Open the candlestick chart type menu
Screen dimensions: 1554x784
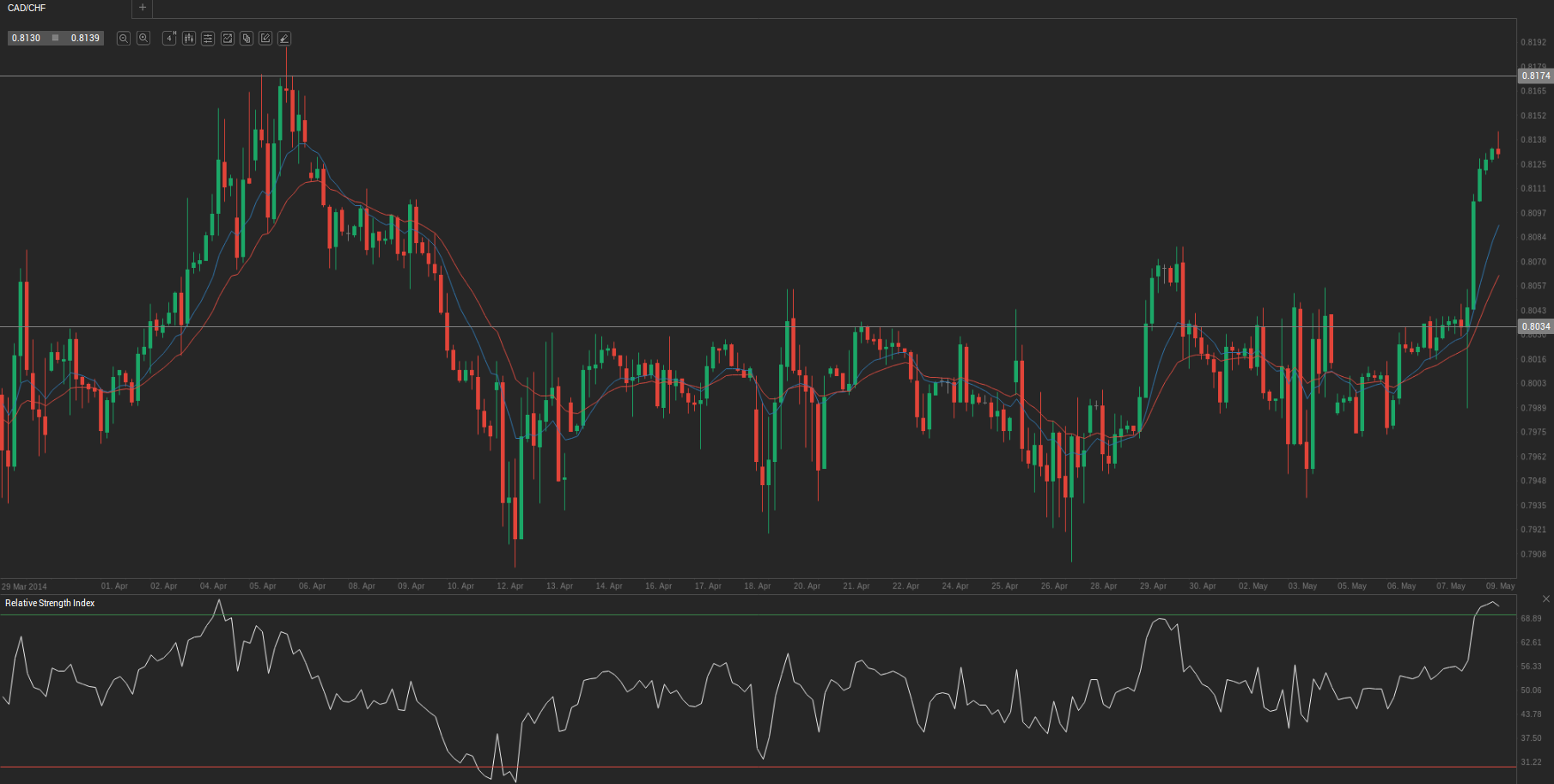(189, 39)
